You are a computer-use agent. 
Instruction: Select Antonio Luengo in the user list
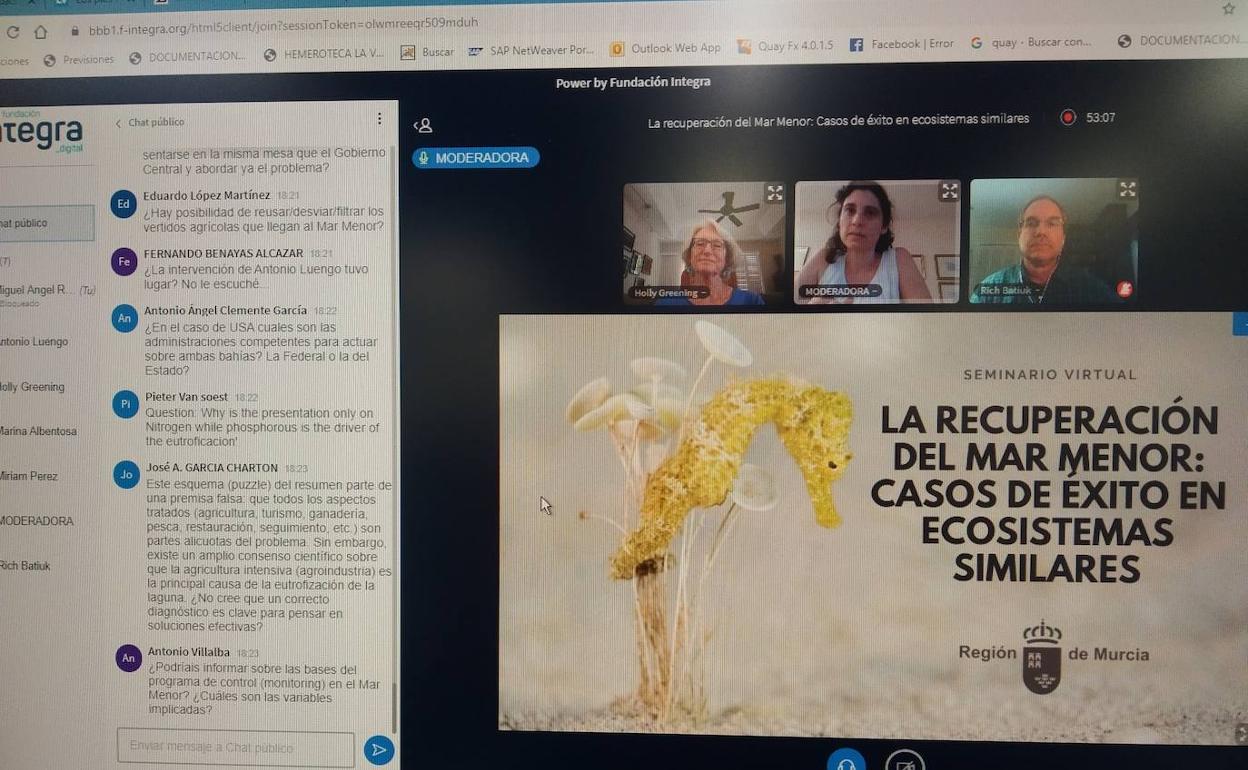35,342
